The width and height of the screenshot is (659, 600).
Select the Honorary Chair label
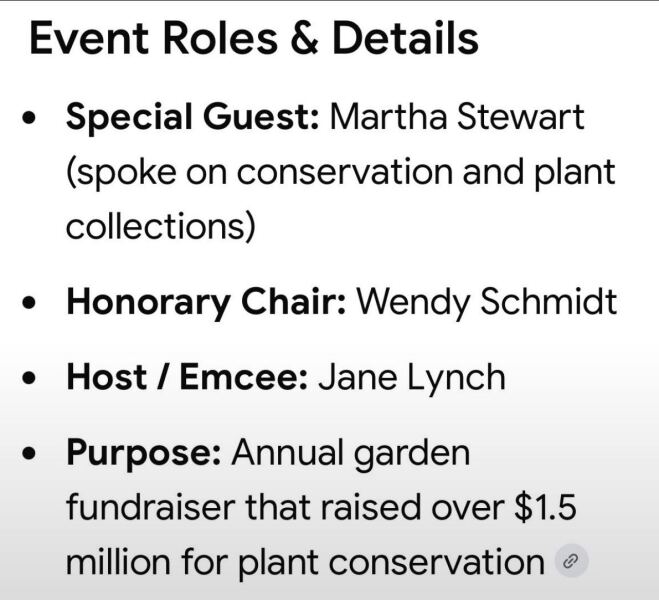(x=206, y=302)
